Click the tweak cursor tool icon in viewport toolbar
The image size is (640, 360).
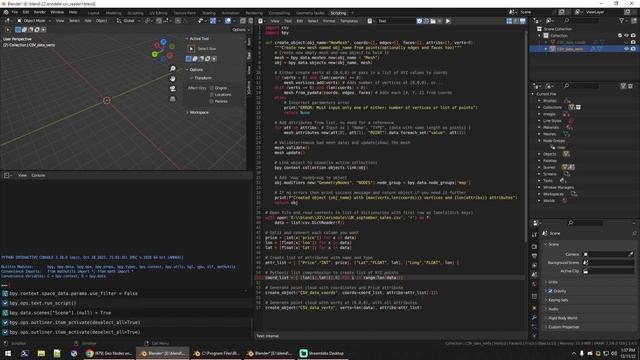(8, 29)
